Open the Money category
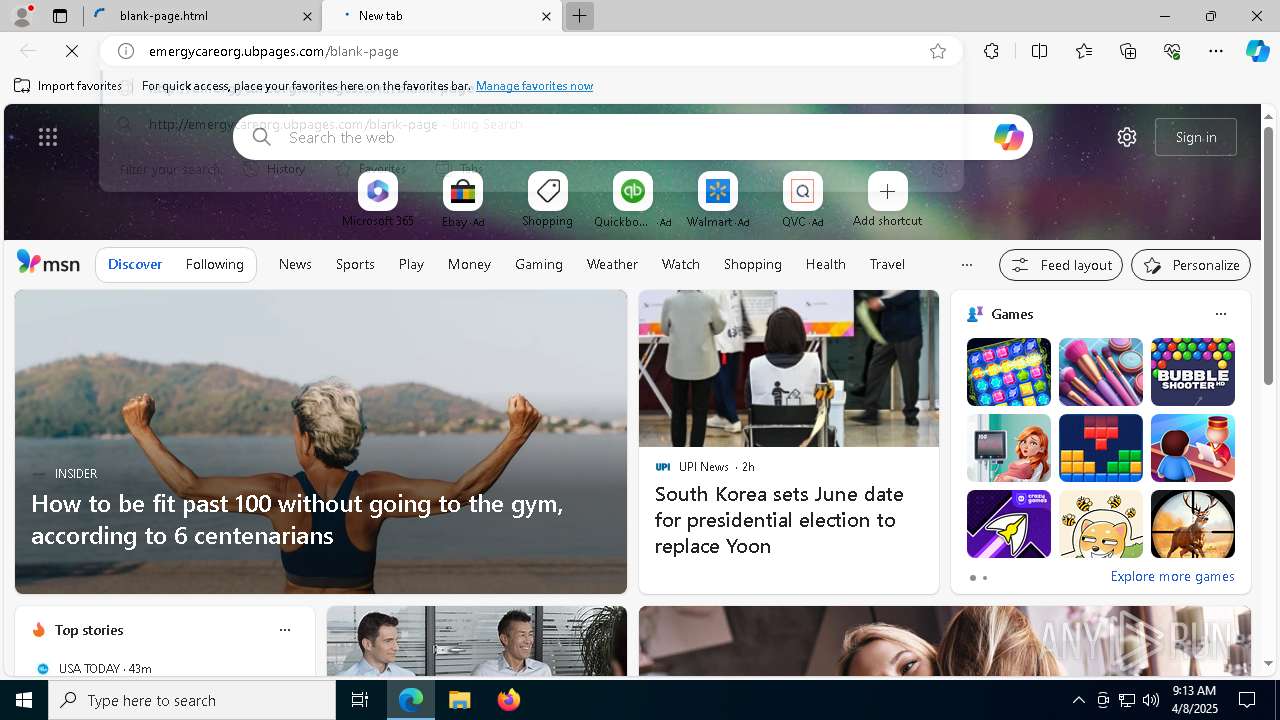Viewport: 1280px width, 720px height. click(469, 264)
